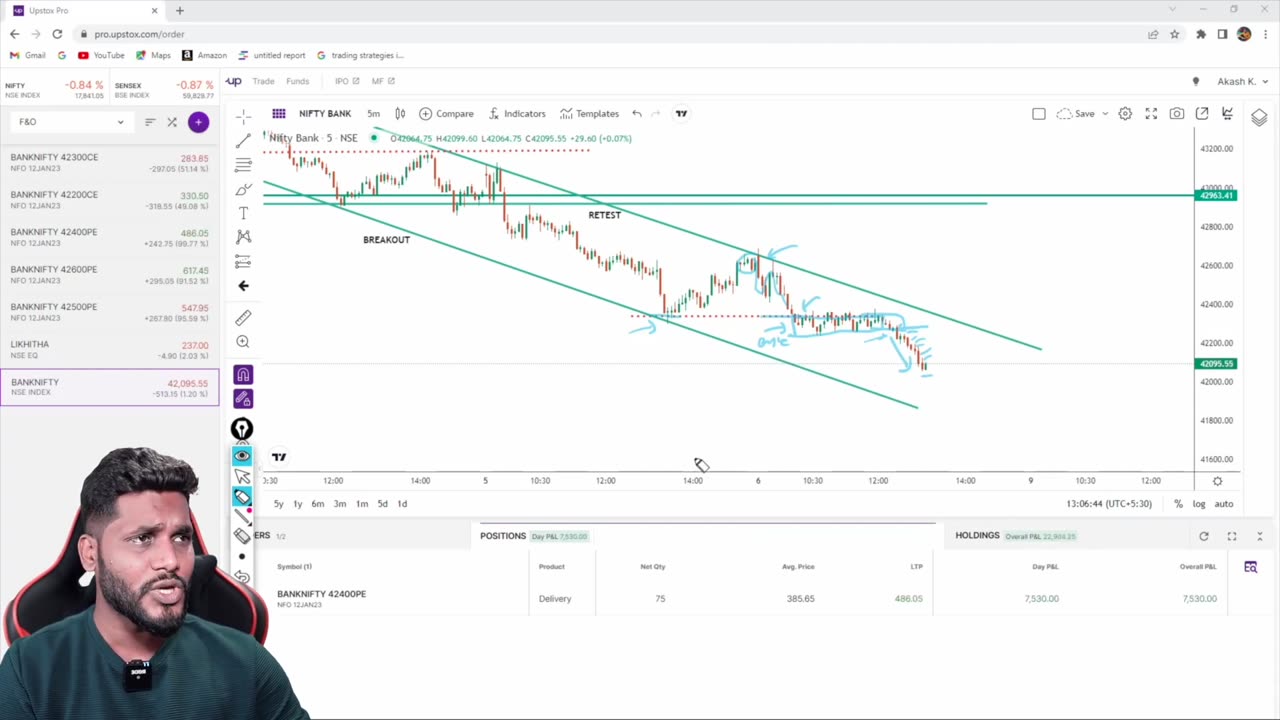The image size is (1280, 720).
Task: Expand the Save dropdown arrow
Action: (x=1105, y=114)
